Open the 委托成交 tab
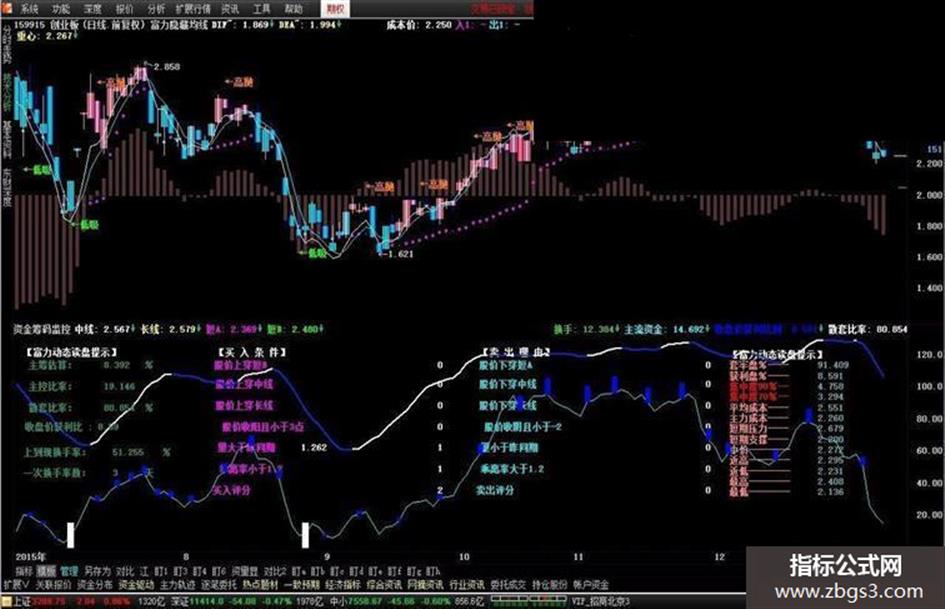 (x=508, y=584)
